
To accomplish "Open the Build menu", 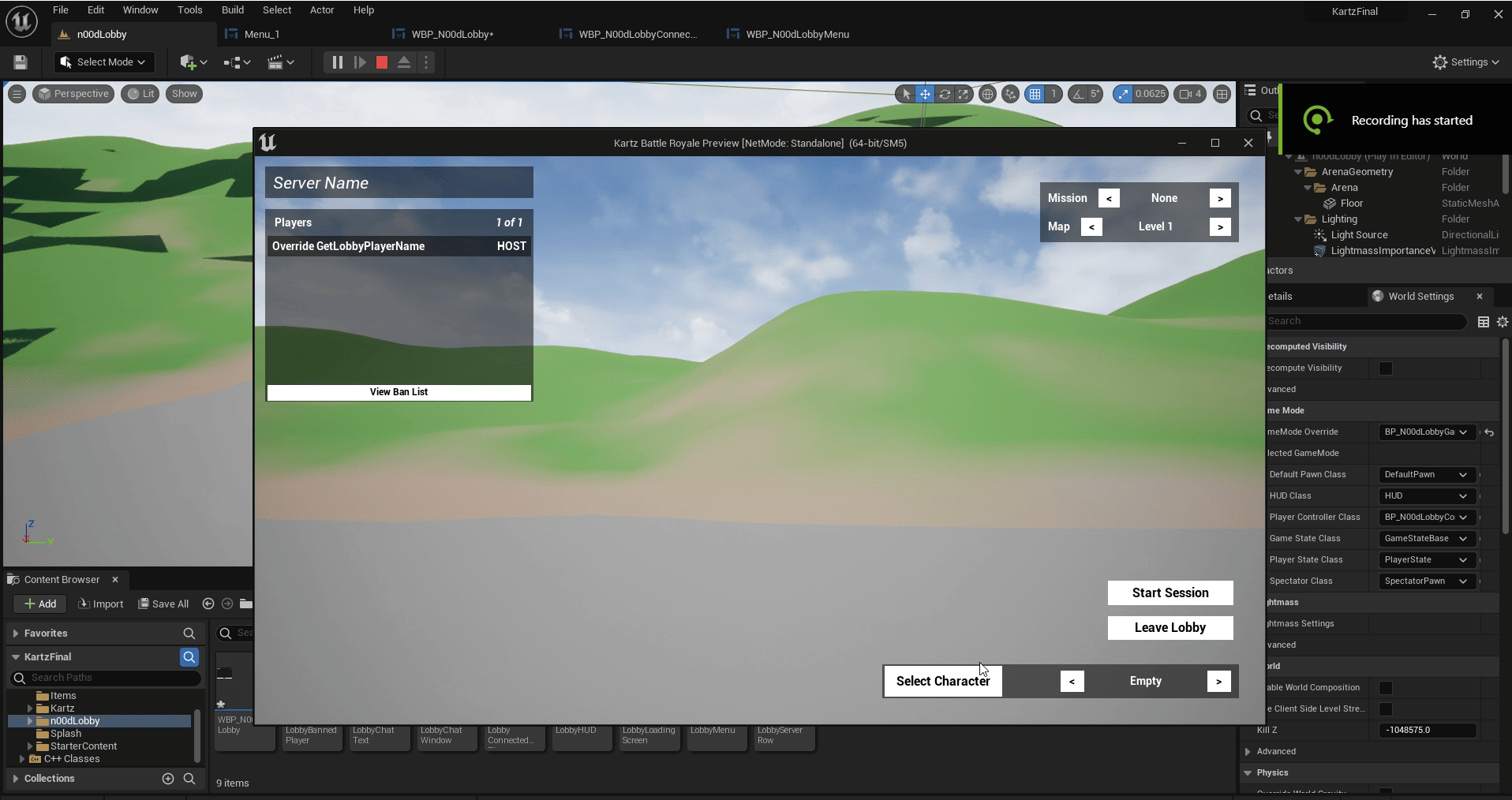I will point(233,10).
